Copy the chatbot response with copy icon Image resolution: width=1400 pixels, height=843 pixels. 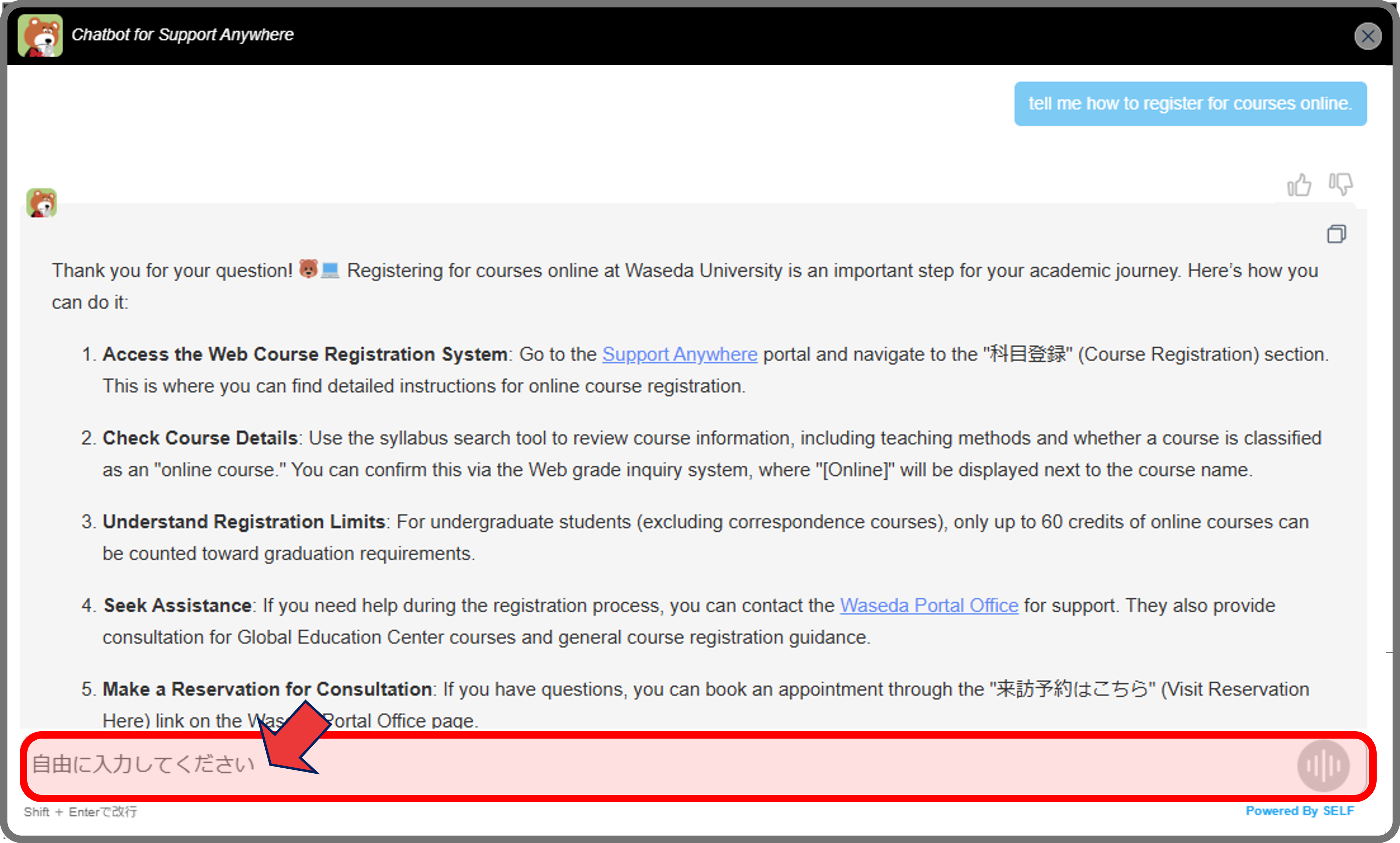click(x=1336, y=234)
